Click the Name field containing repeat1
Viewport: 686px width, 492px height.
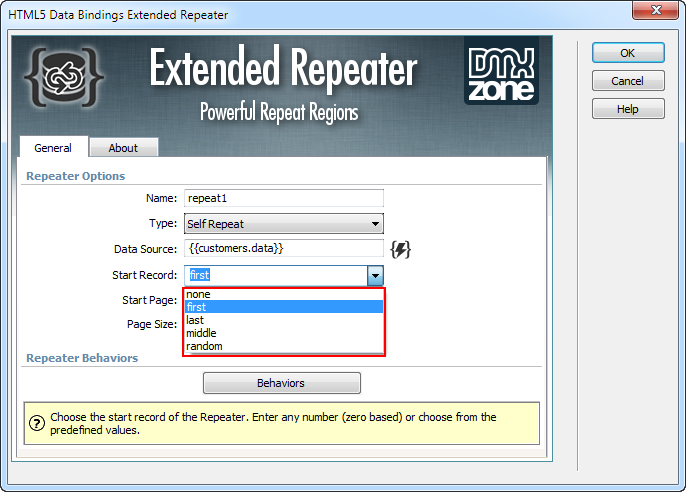point(284,198)
